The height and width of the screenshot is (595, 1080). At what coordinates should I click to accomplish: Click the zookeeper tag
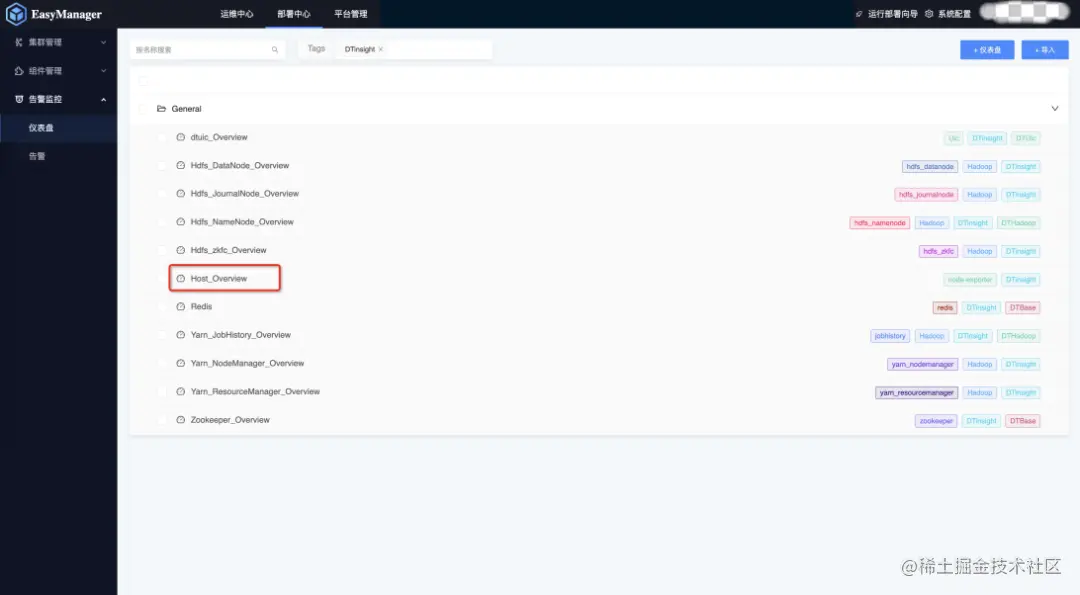(936, 421)
